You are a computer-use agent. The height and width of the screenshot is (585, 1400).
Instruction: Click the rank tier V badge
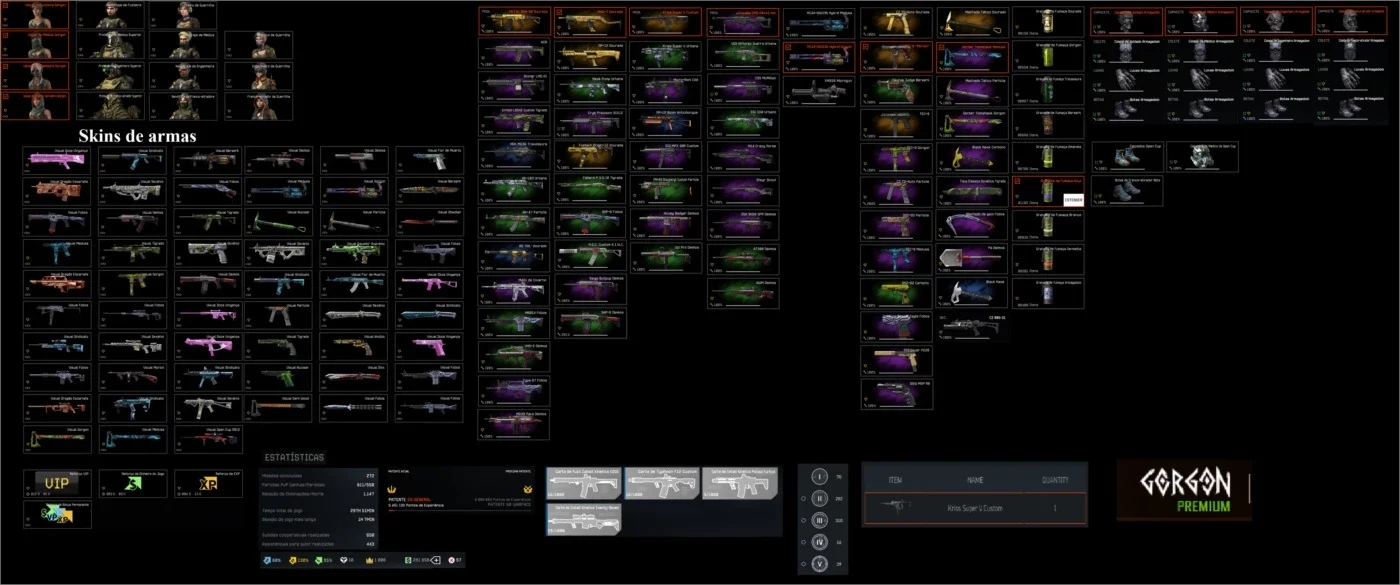point(820,564)
